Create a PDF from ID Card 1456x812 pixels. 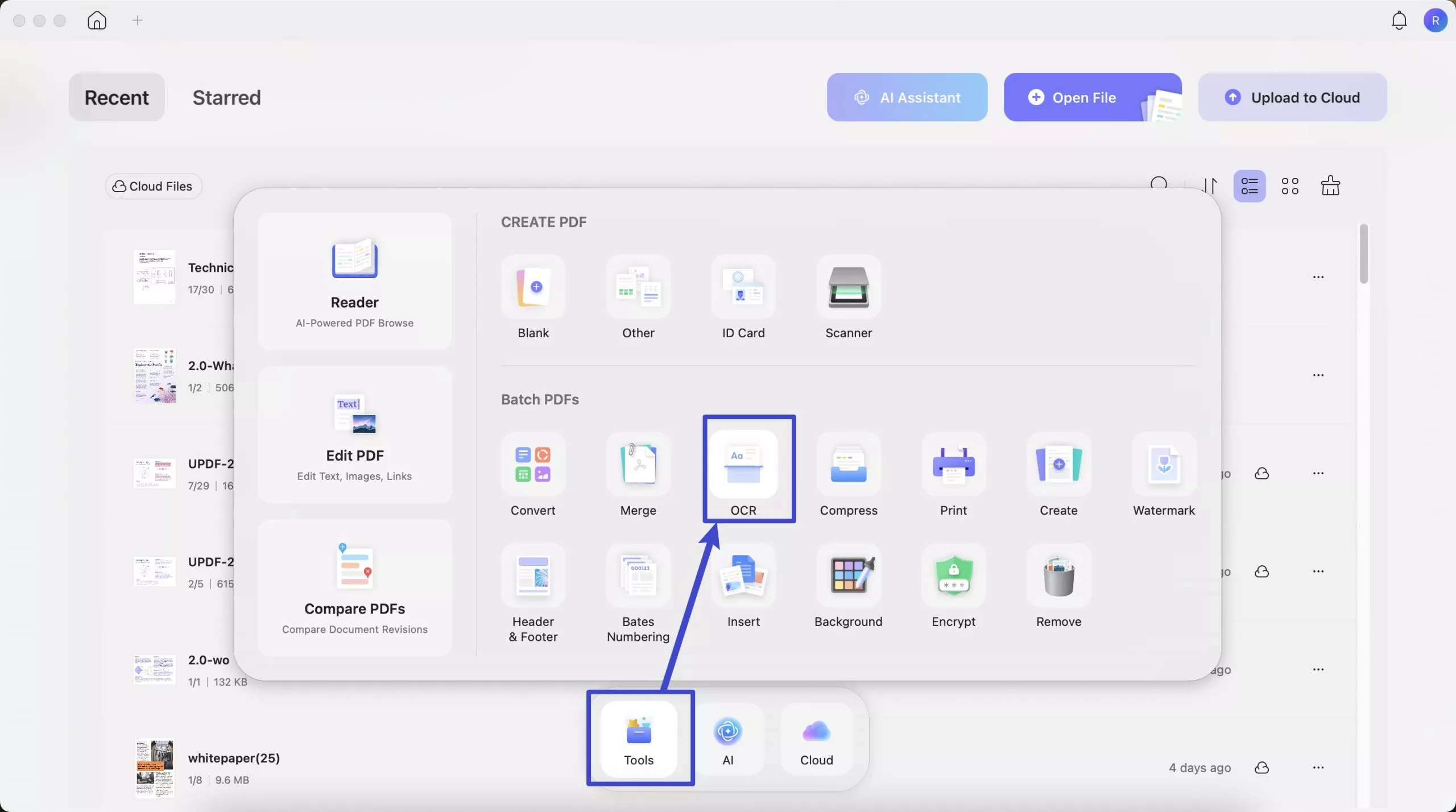(743, 288)
